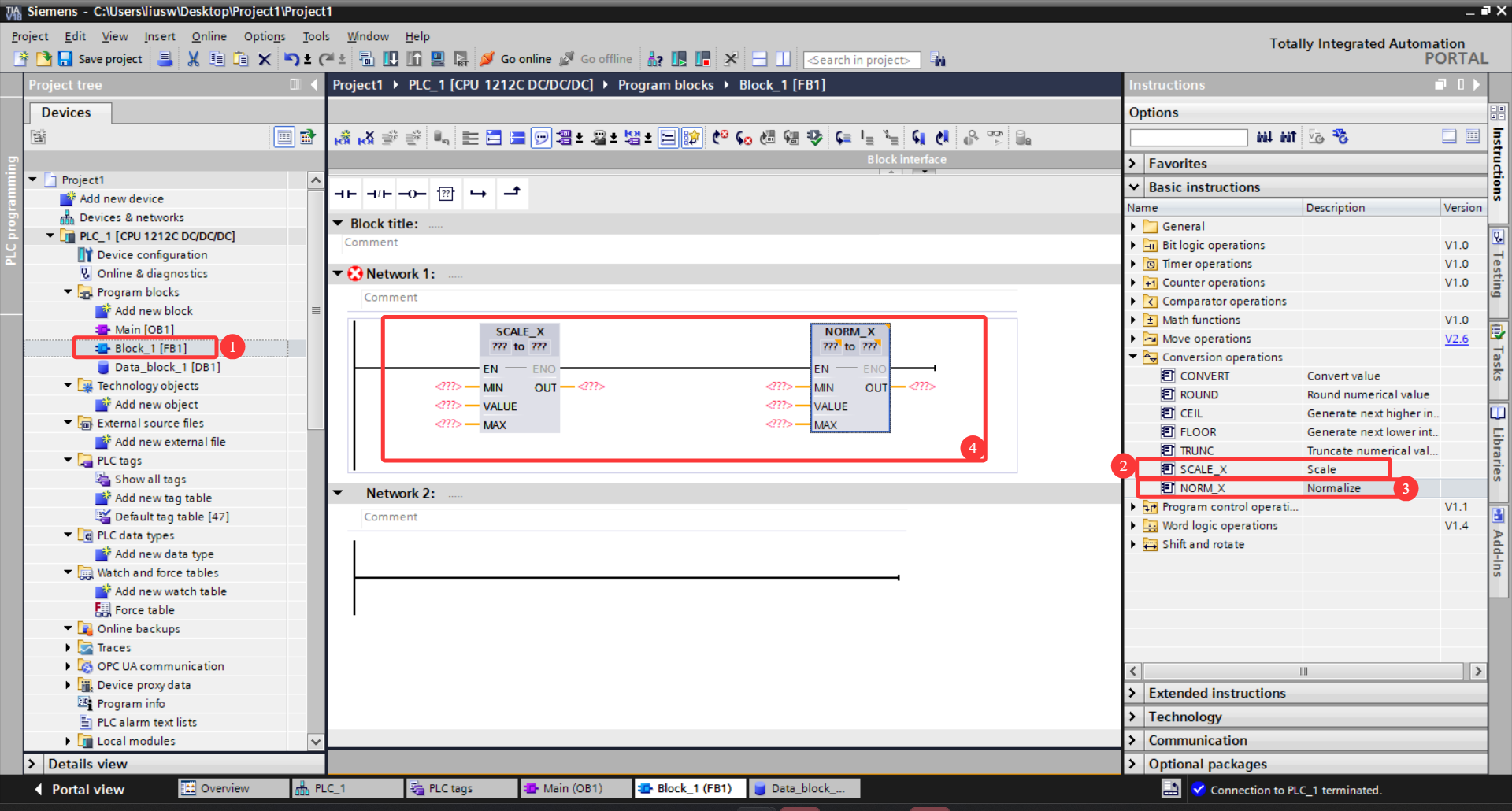The height and width of the screenshot is (811, 1512).
Task: Click the Close branch icon
Action: [x=512, y=192]
